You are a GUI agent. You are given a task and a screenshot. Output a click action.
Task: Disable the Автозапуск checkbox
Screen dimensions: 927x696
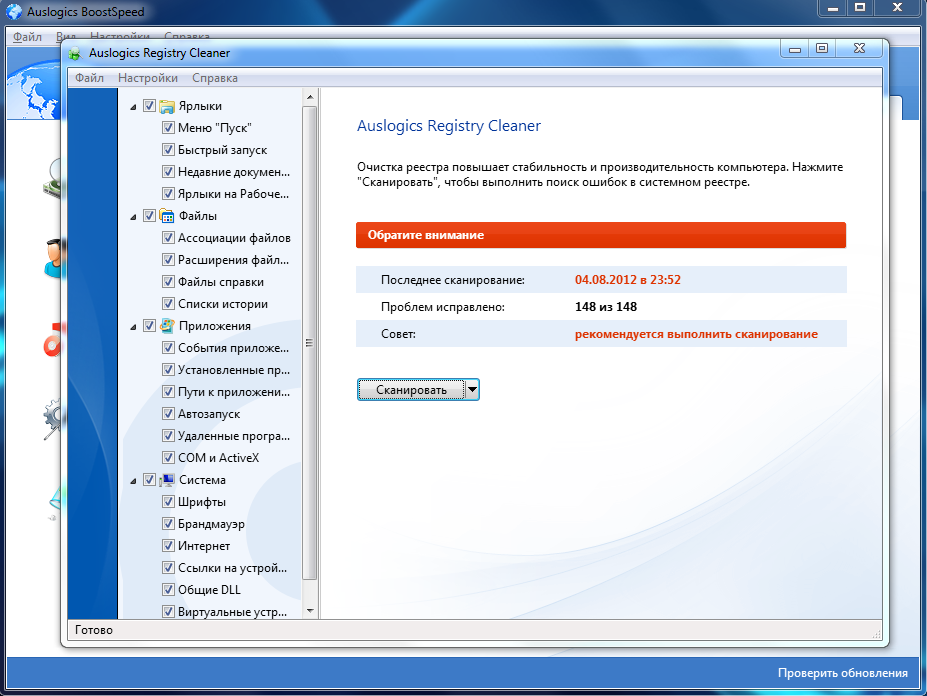click(168, 413)
